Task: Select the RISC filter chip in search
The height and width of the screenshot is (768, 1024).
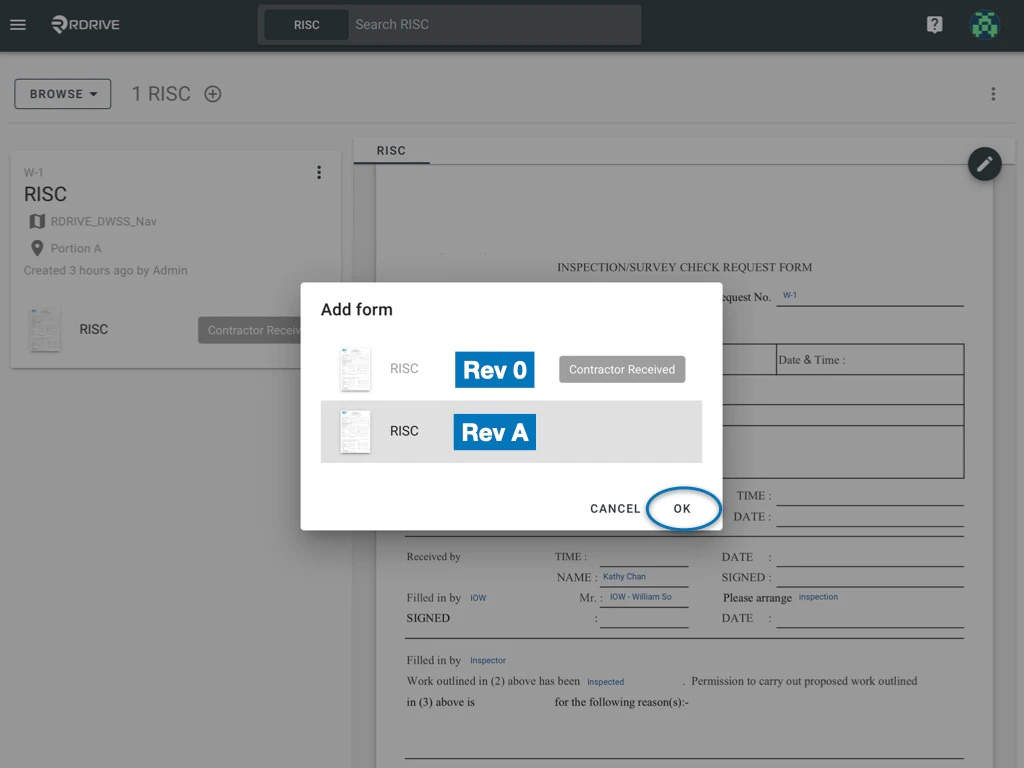Action: 307,24
